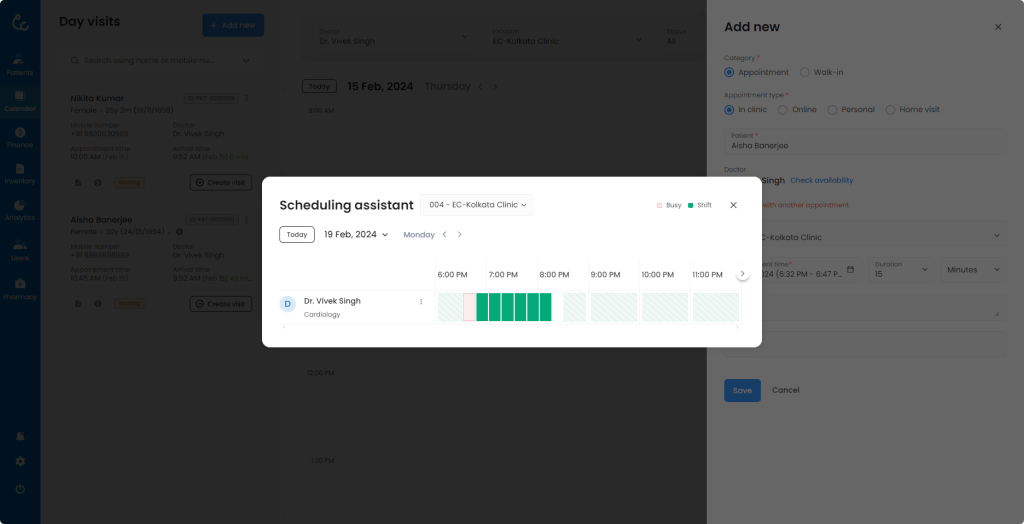Click the Today button in Scheduling assistant
The width and height of the screenshot is (1024, 524).
pyautogui.click(x=296, y=235)
